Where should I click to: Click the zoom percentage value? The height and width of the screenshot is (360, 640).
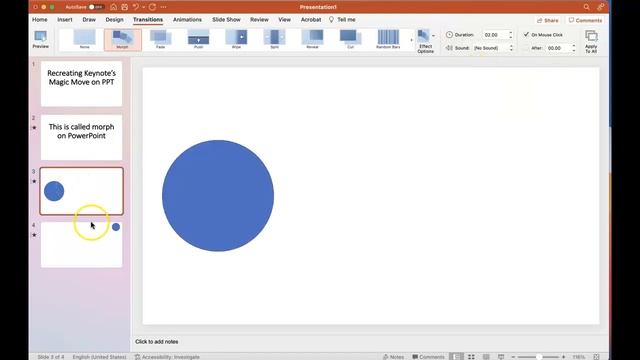578,357
